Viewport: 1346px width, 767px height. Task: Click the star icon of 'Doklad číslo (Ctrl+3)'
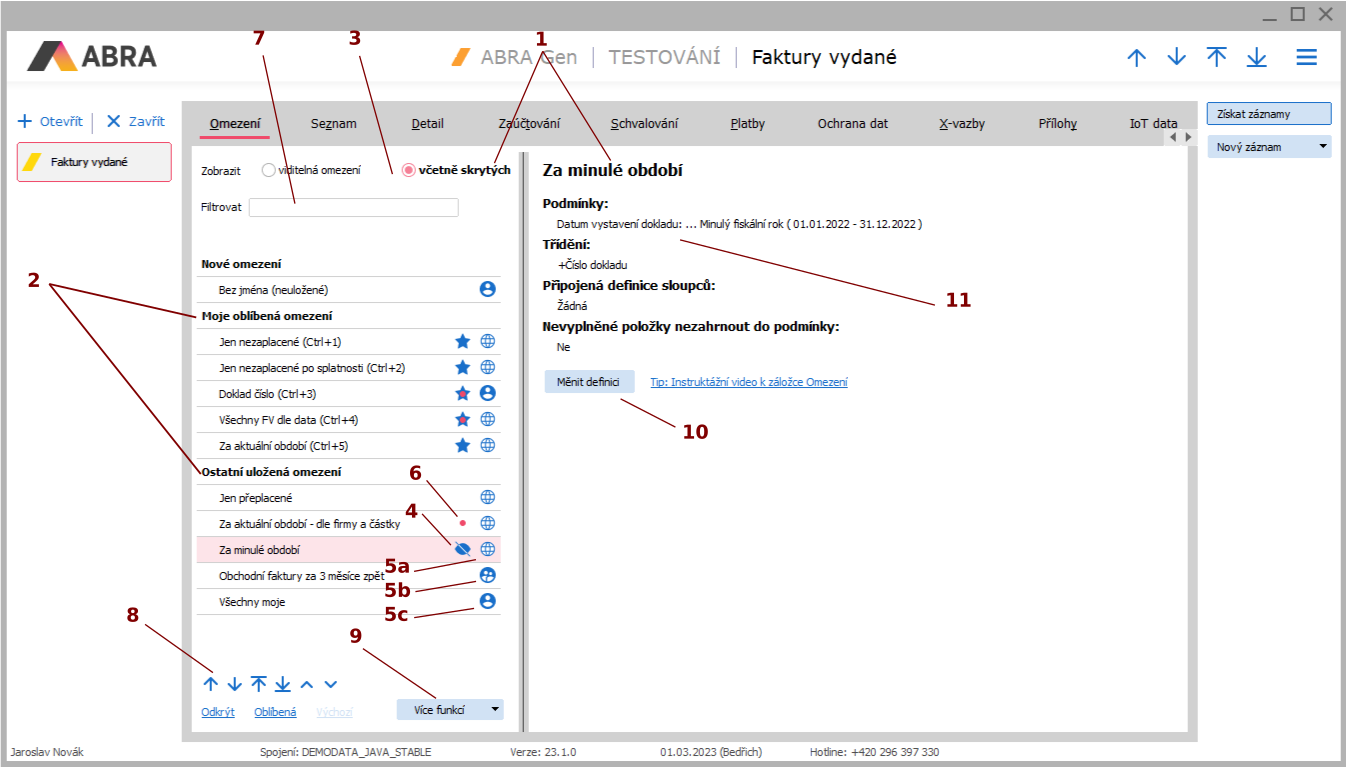462,393
